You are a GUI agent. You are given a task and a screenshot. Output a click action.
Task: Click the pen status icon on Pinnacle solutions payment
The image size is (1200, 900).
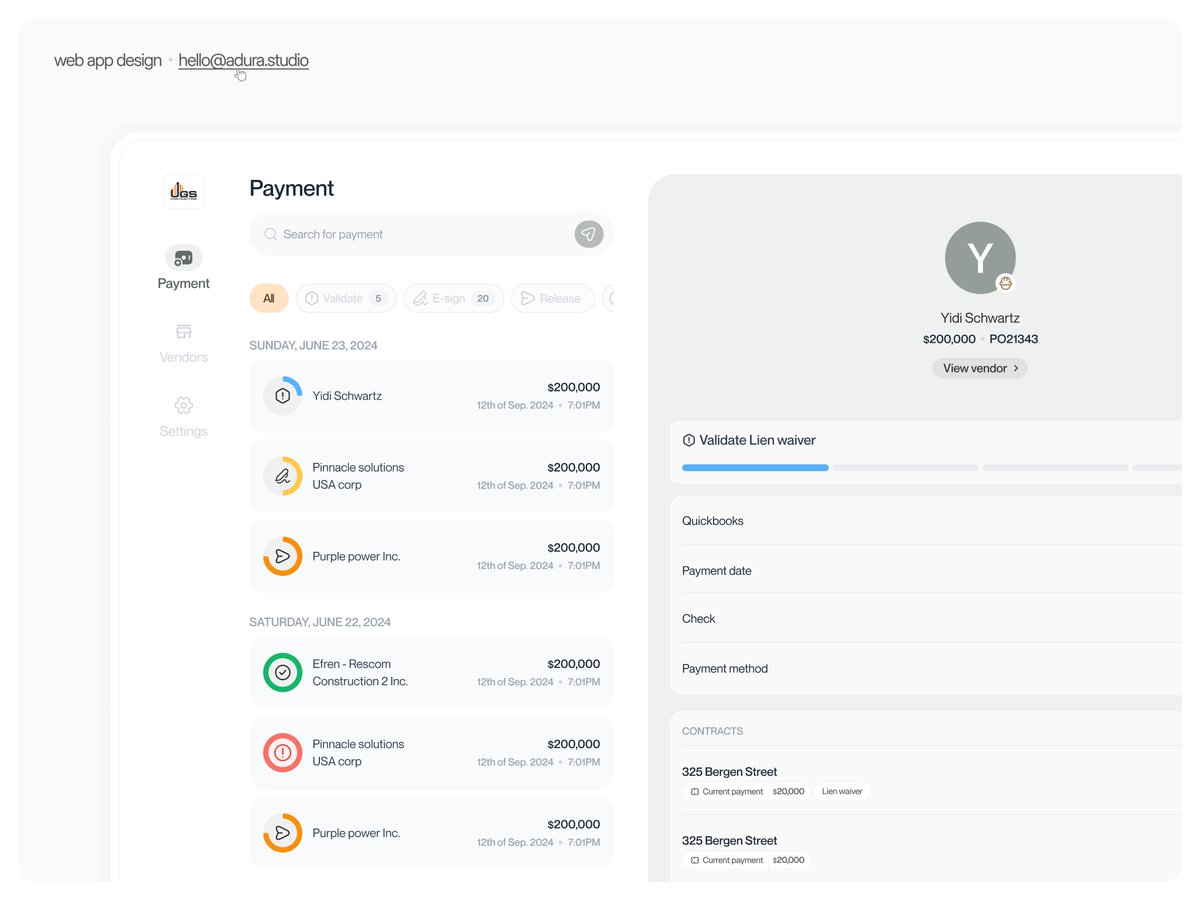(282, 475)
